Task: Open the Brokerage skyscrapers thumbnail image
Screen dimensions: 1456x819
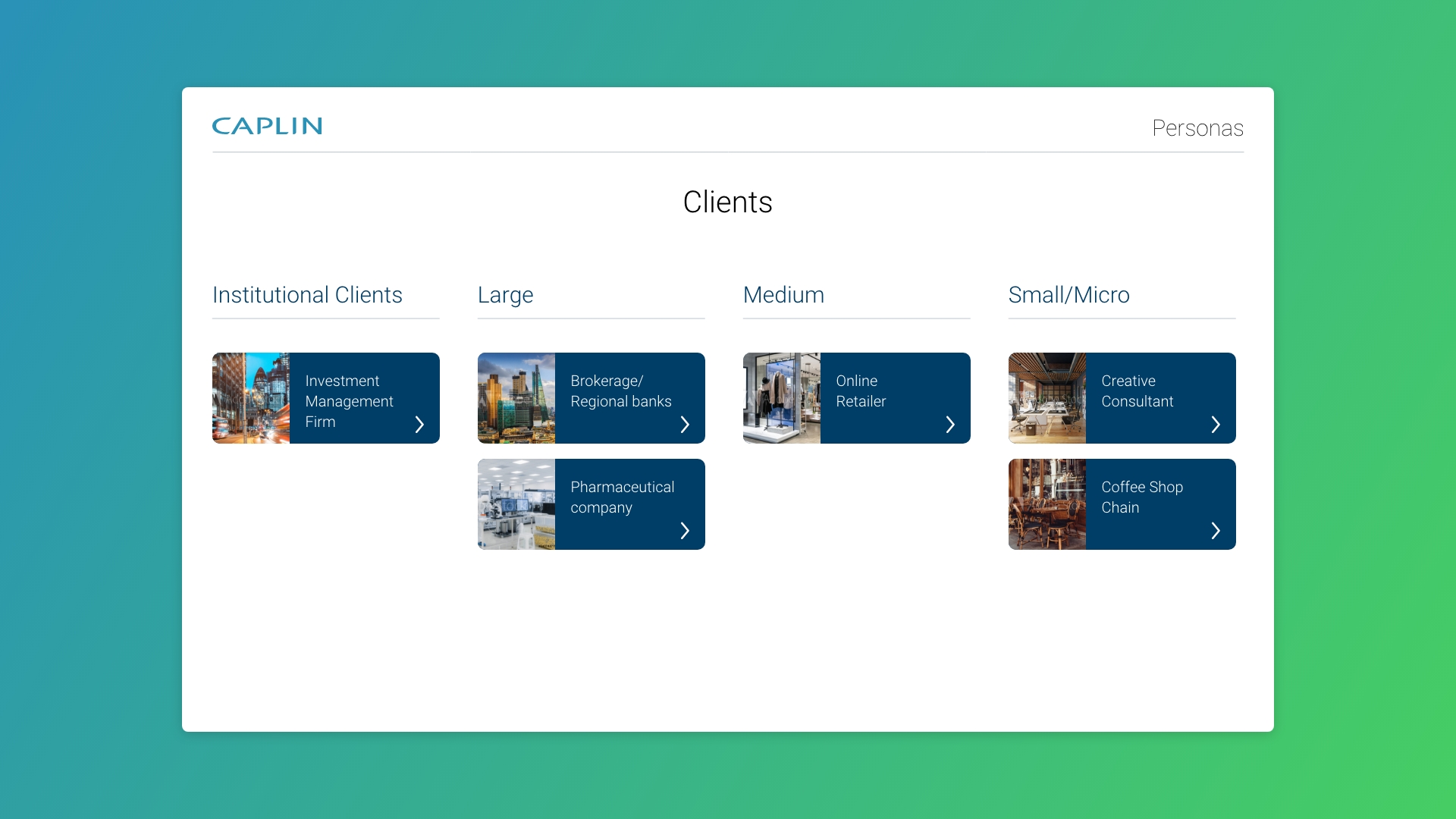Action: click(x=516, y=398)
